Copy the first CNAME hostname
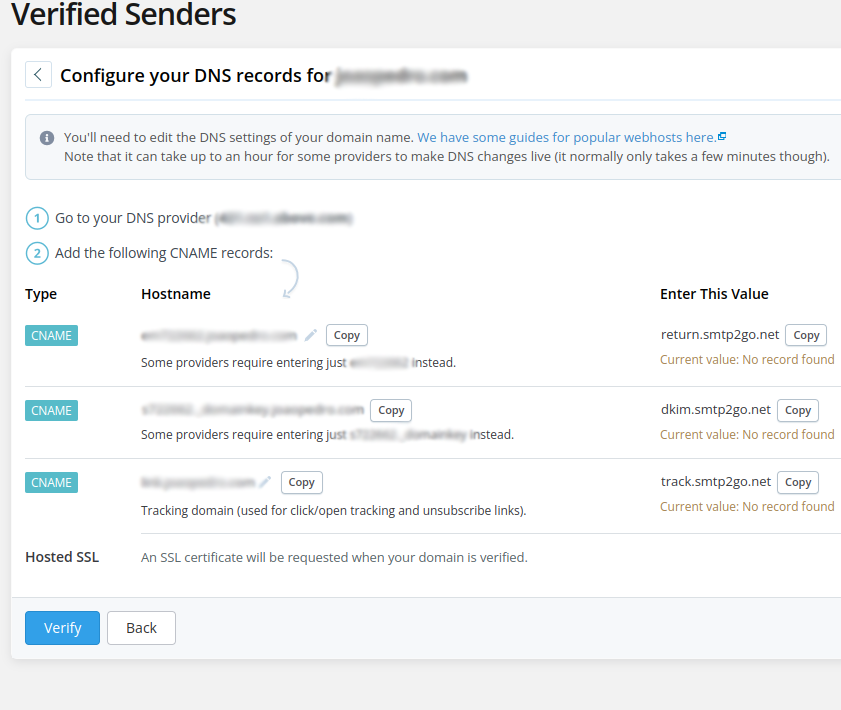The height and width of the screenshot is (710, 841). pos(347,335)
